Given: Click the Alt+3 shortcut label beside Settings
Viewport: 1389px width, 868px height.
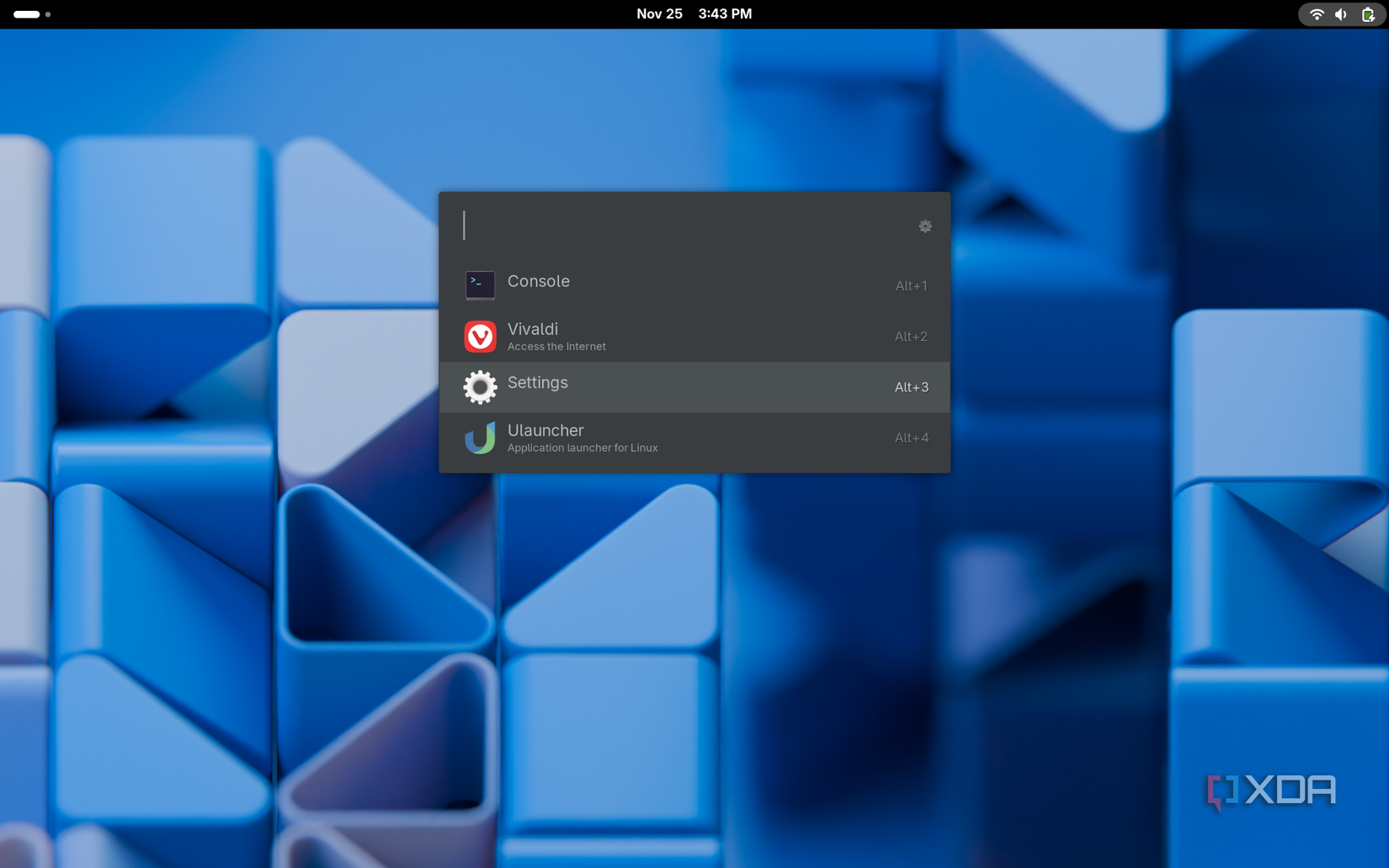Looking at the screenshot, I should (x=911, y=387).
